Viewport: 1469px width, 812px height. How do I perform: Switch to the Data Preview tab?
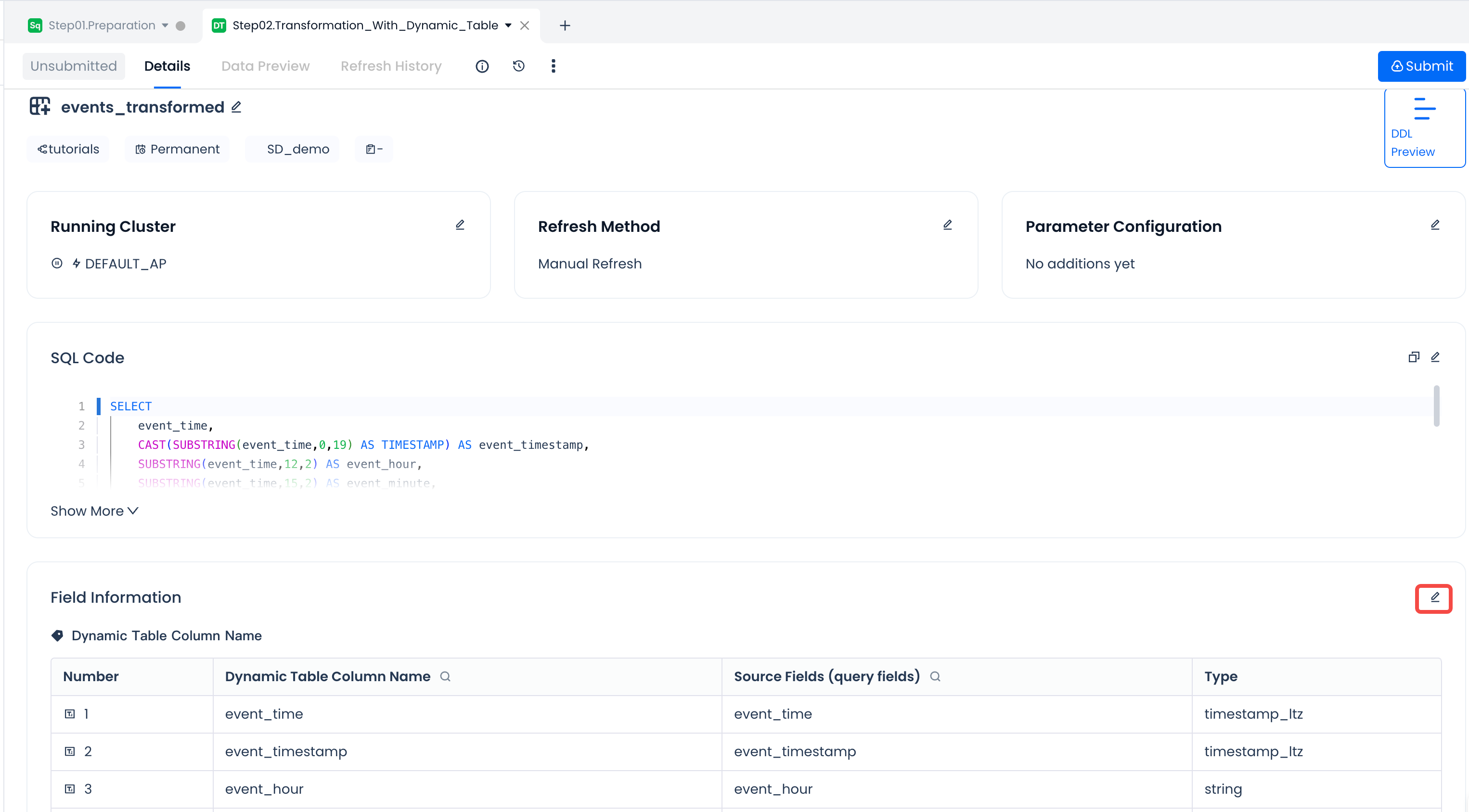265,66
